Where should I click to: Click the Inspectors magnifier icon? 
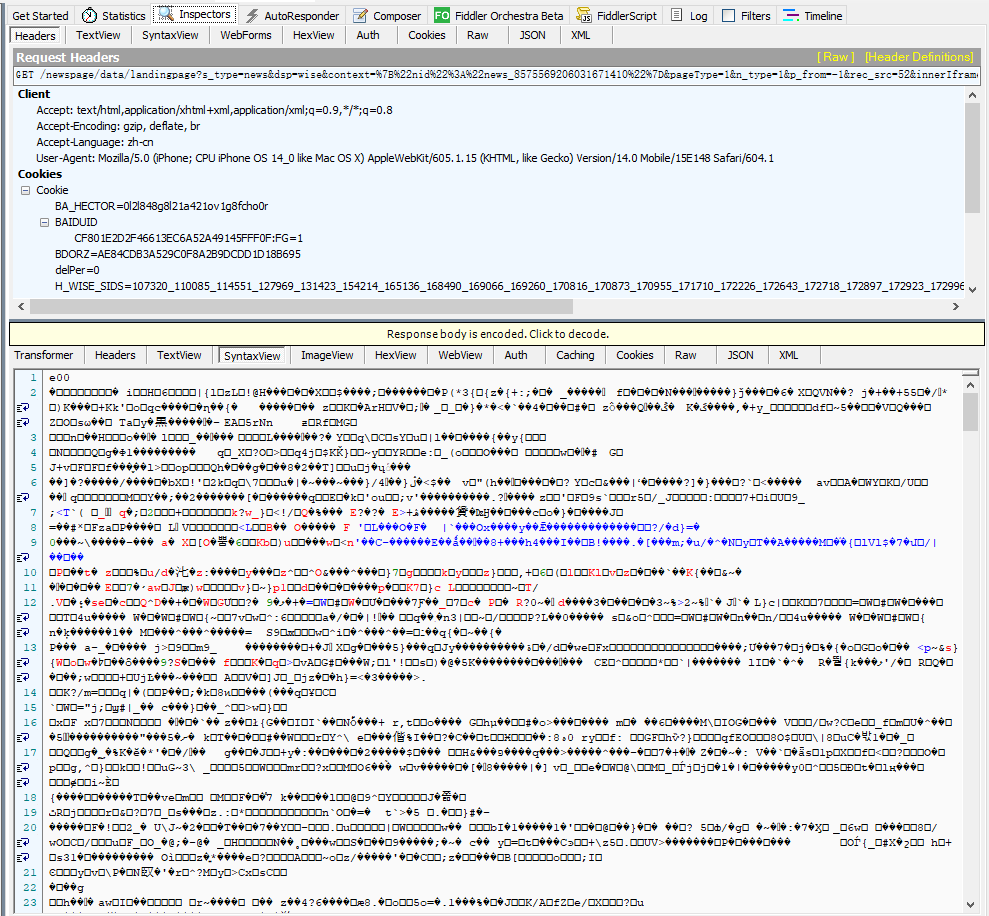(165, 14)
